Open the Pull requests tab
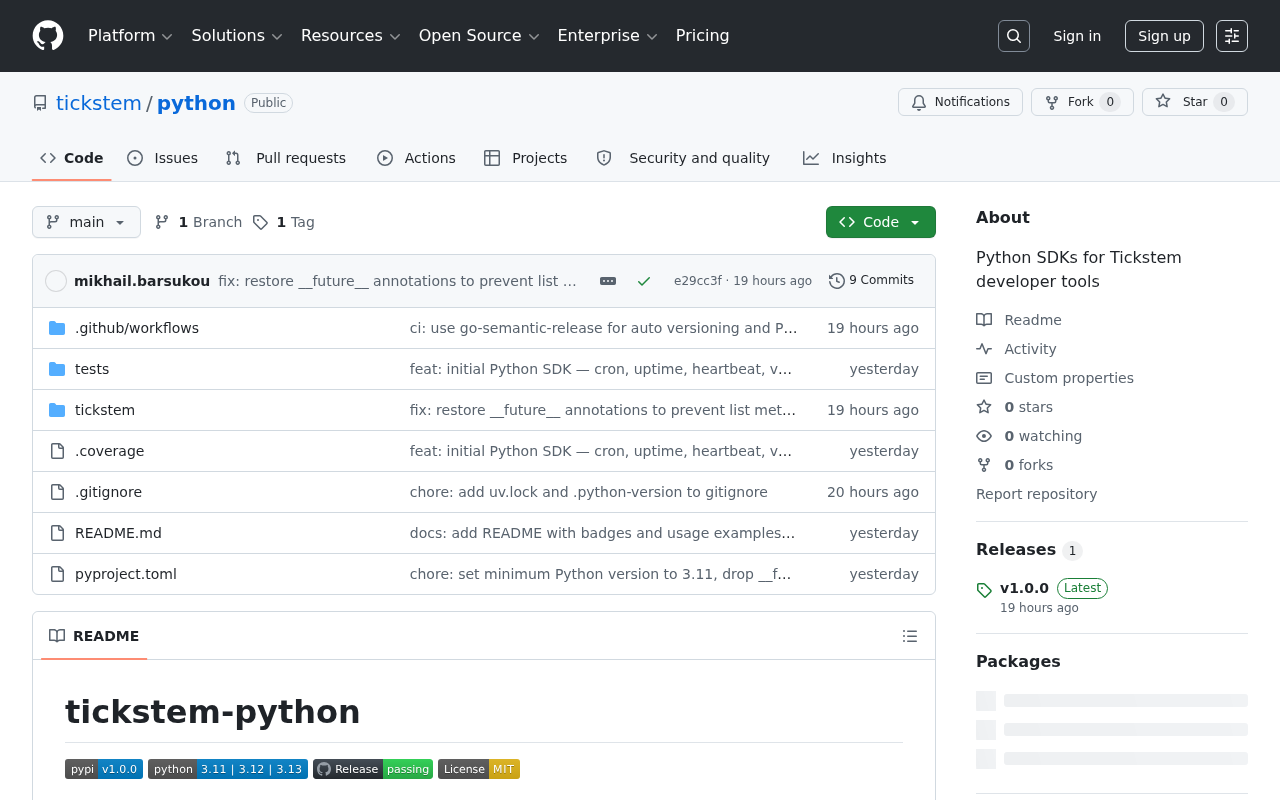 (286, 158)
